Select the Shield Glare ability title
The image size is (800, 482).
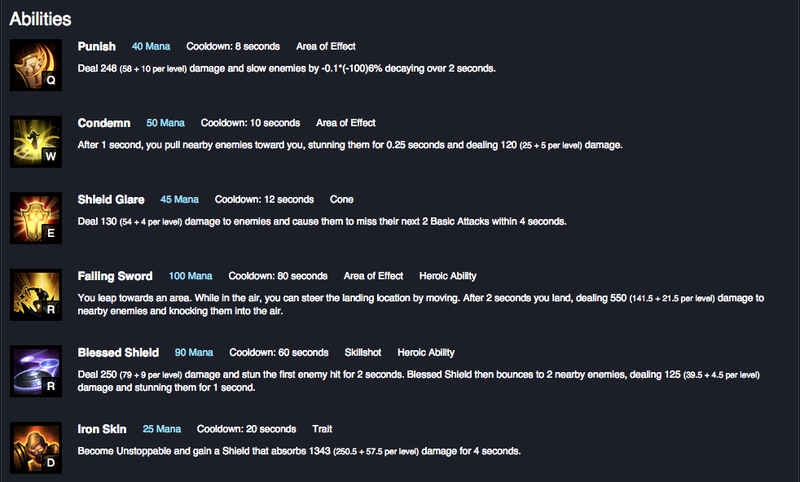[x=111, y=199]
